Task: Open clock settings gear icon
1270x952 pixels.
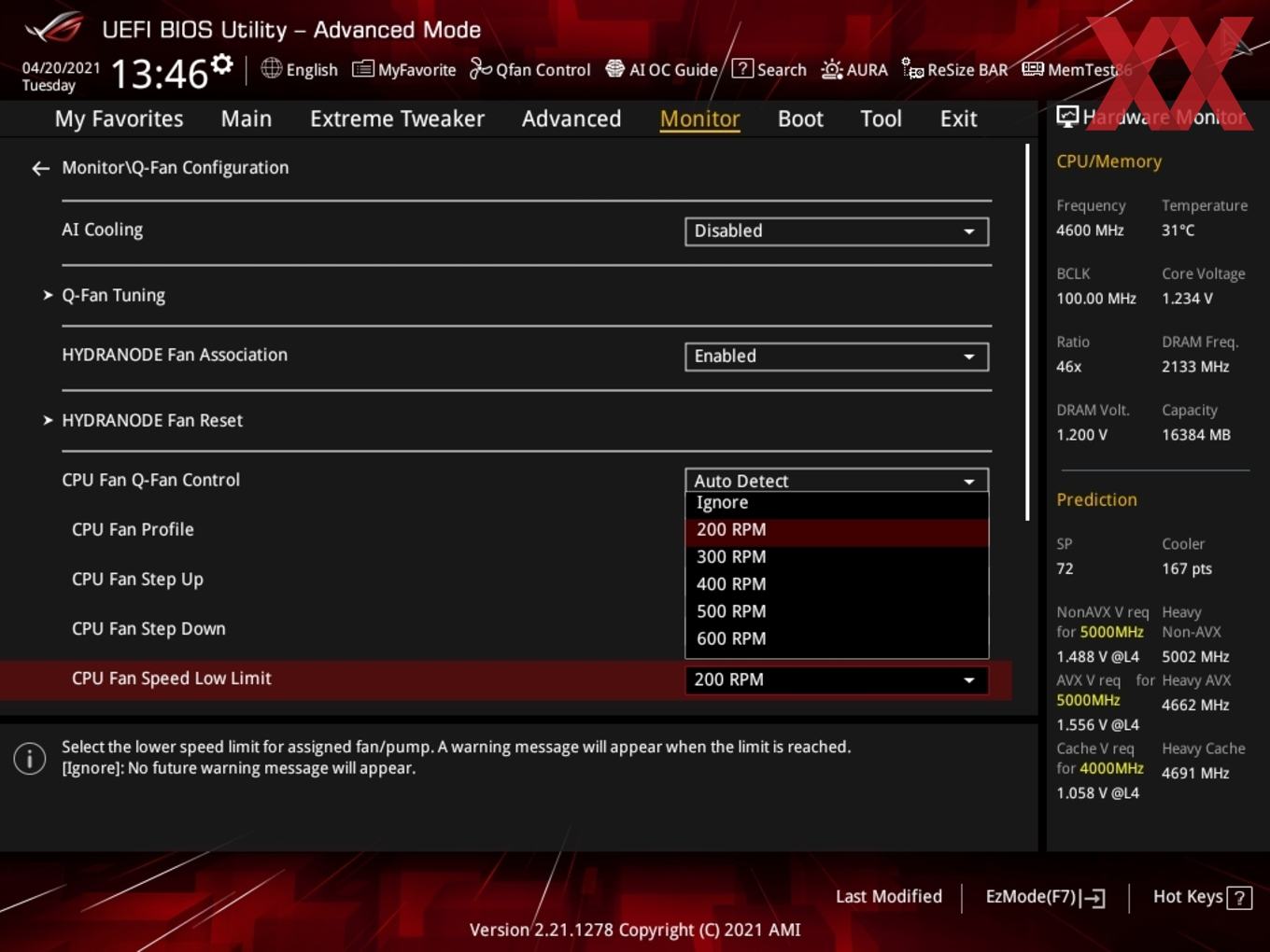Action: 221,64
